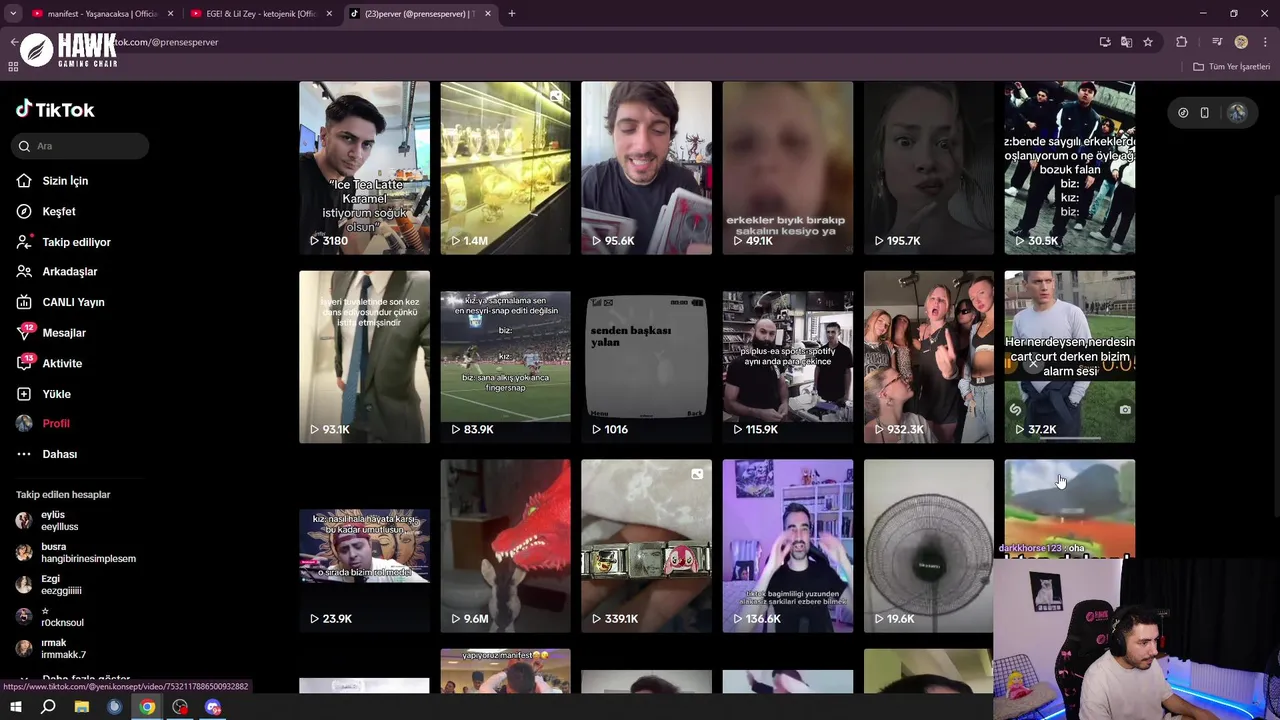Open followed account busra
Screen dimensions: 1280x720
pyautogui.click(x=75, y=553)
